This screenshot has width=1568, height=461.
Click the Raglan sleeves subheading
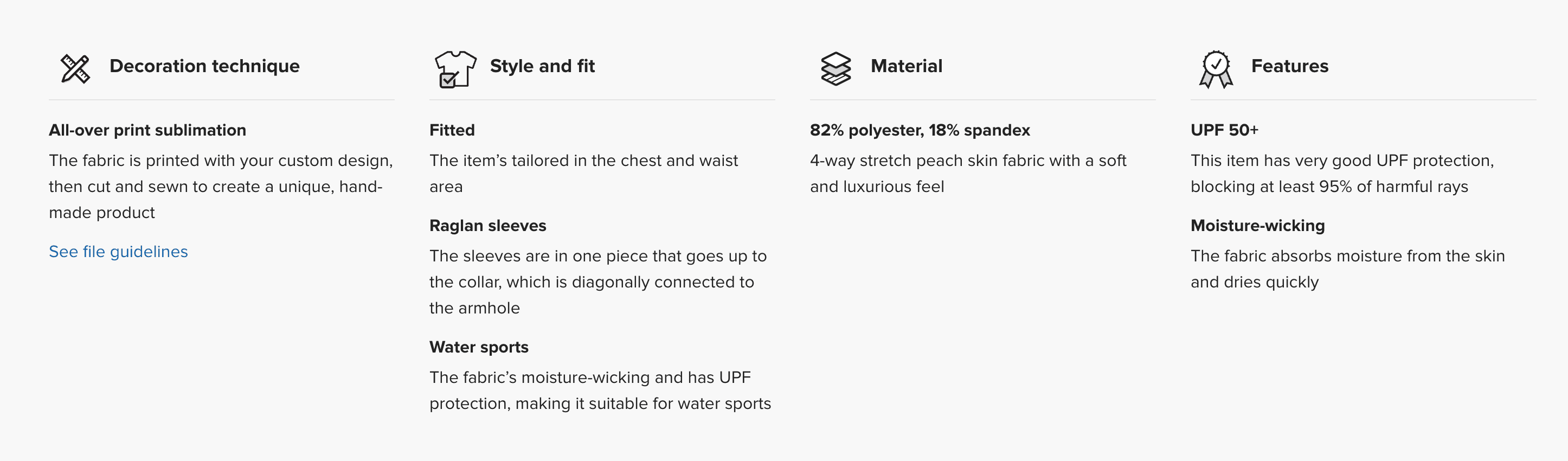487,226
